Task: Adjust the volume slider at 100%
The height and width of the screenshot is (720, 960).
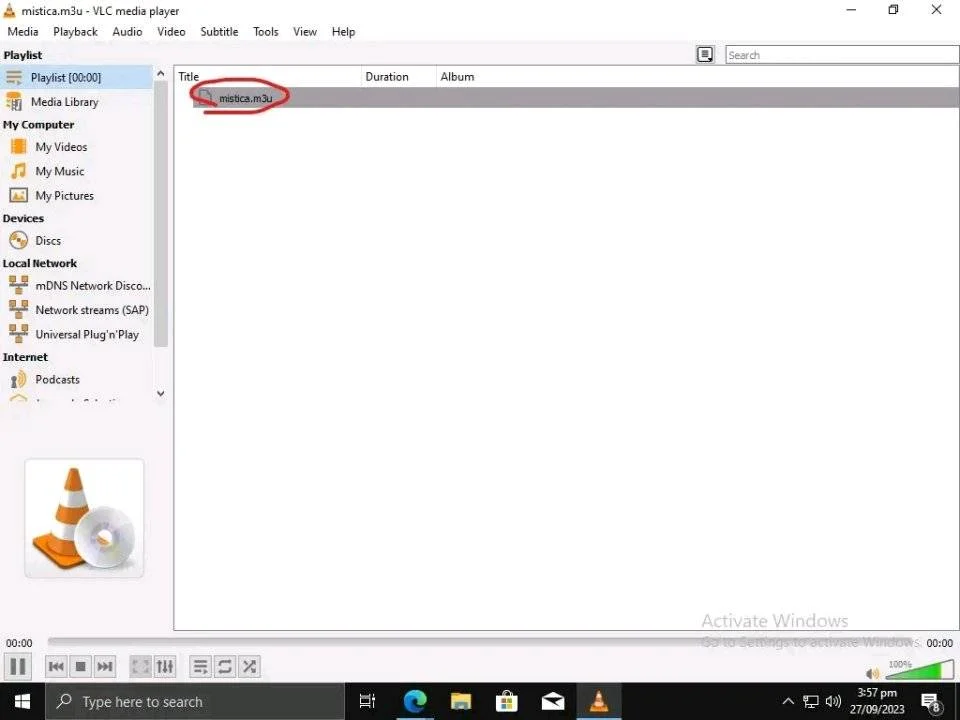Action: [920, 670]
